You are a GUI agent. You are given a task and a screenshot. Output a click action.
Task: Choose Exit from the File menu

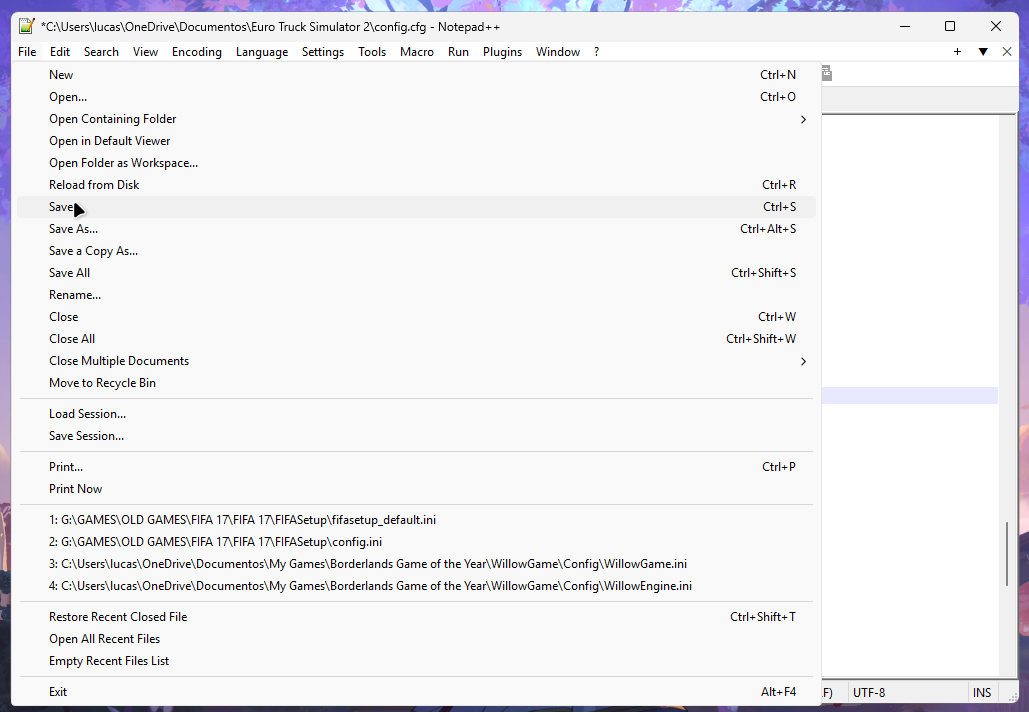417,692
